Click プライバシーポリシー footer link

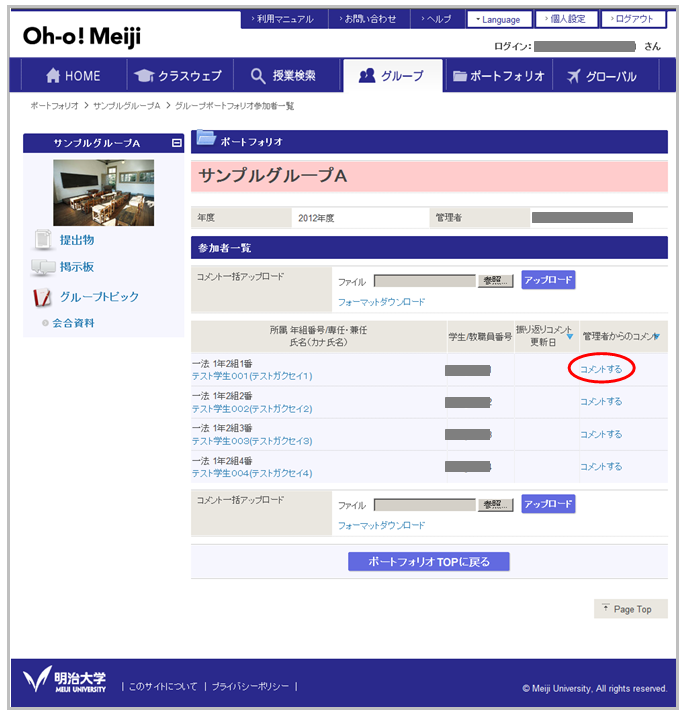[x=250, y=686]
